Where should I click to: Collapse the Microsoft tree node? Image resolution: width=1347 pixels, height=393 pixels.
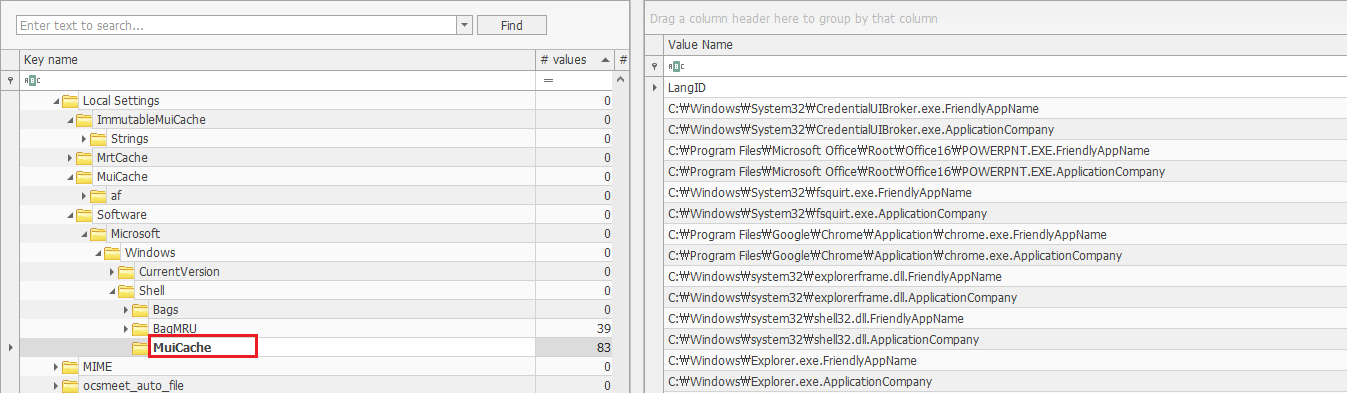pyautogui.click(x=84, y=234)
